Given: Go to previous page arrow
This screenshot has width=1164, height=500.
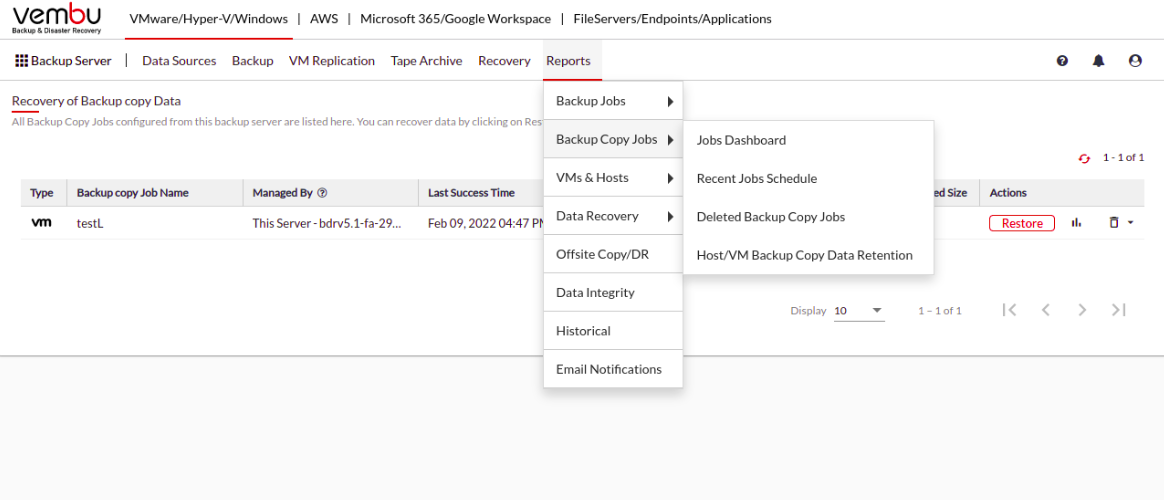Looking at the screenshot, I should pos(1046,310).
